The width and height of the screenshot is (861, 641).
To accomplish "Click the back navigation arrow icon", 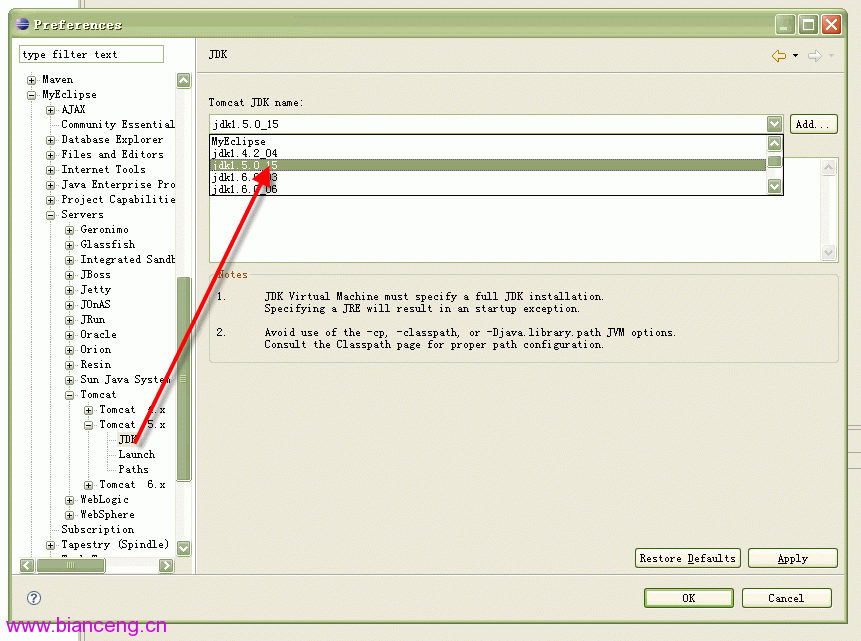I will pyautogui.click(x=779, y=55).
